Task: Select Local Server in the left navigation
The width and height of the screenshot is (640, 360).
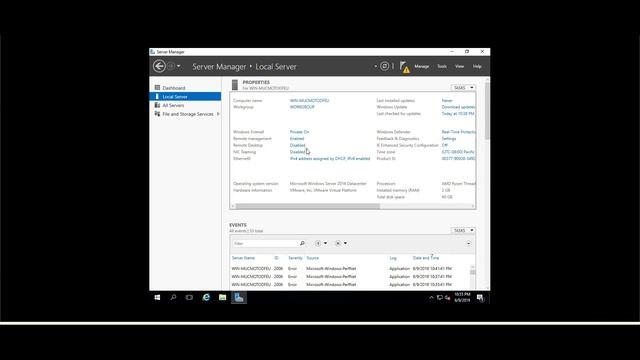Action: click(185, 97)
